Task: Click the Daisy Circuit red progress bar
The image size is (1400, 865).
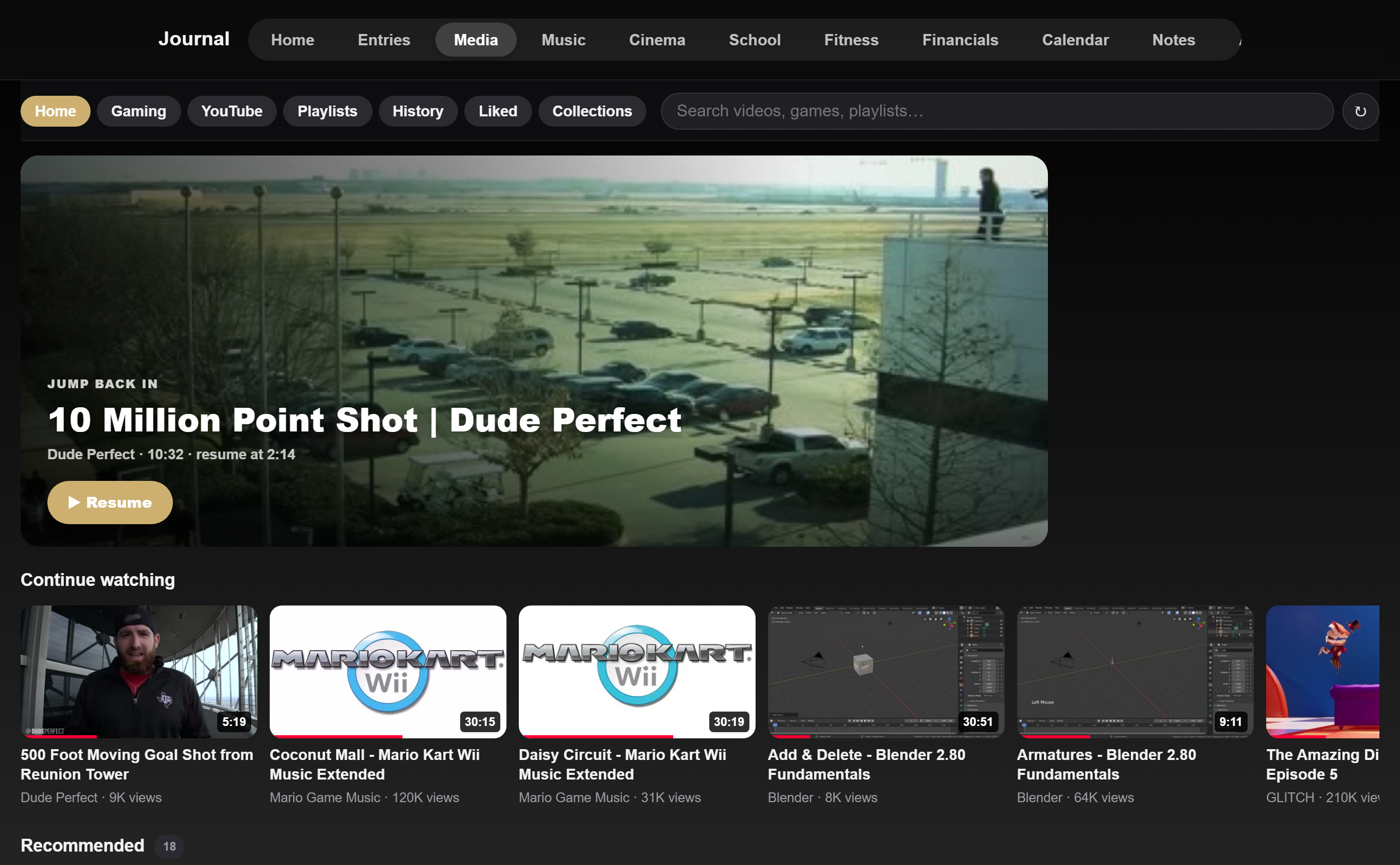Action: tap(596, 736)
